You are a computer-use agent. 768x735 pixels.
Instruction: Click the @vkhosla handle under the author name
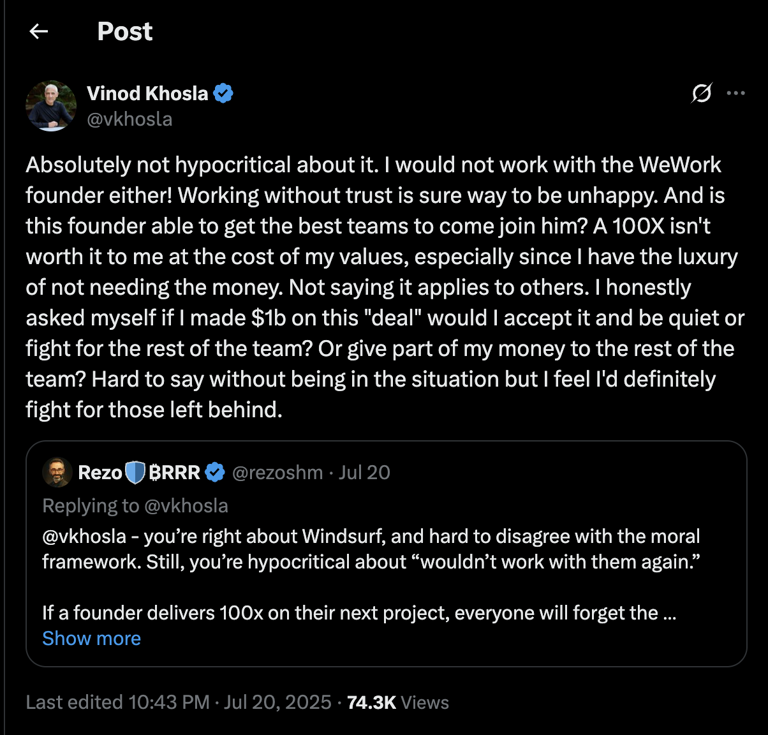click(x=130, y=119)
